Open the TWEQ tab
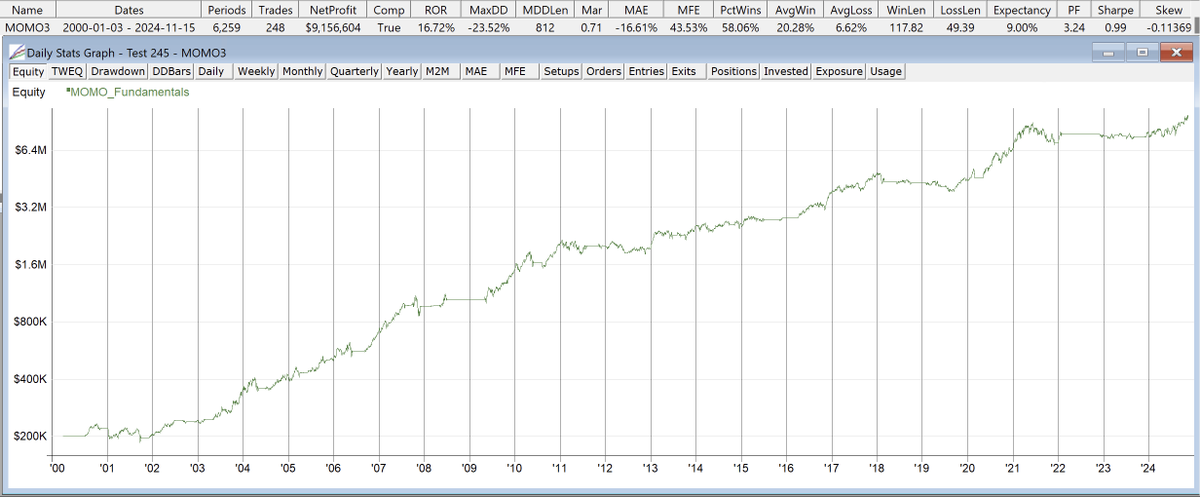 click(67, 71)
